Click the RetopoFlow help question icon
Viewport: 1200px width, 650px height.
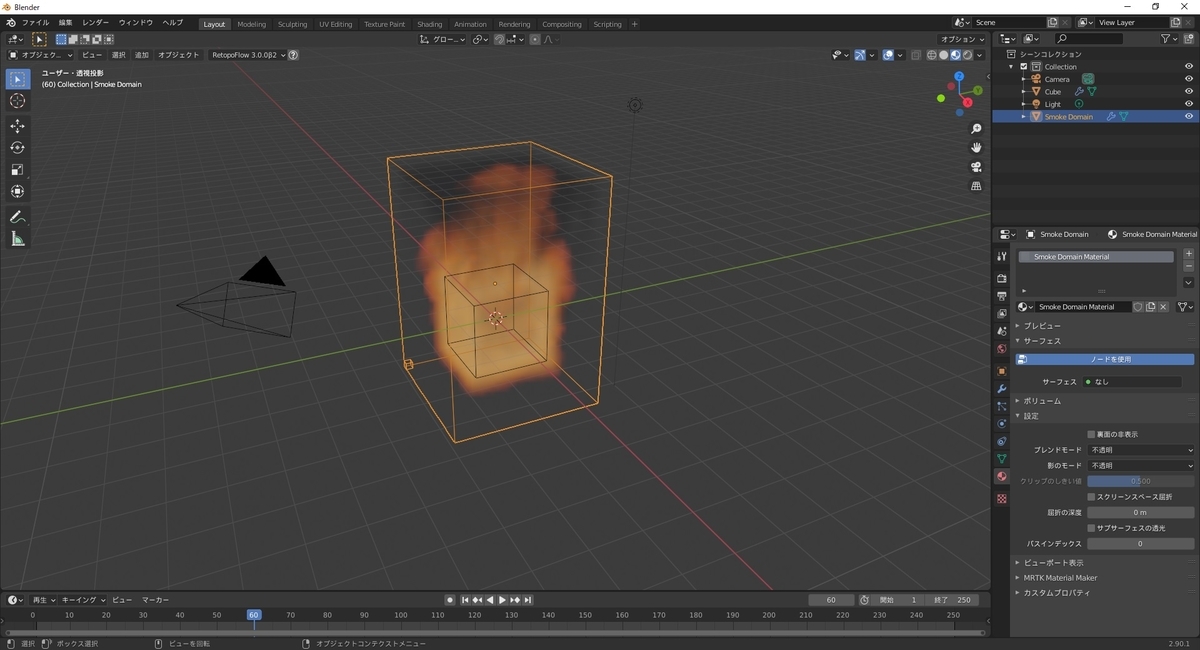[293, 55]
